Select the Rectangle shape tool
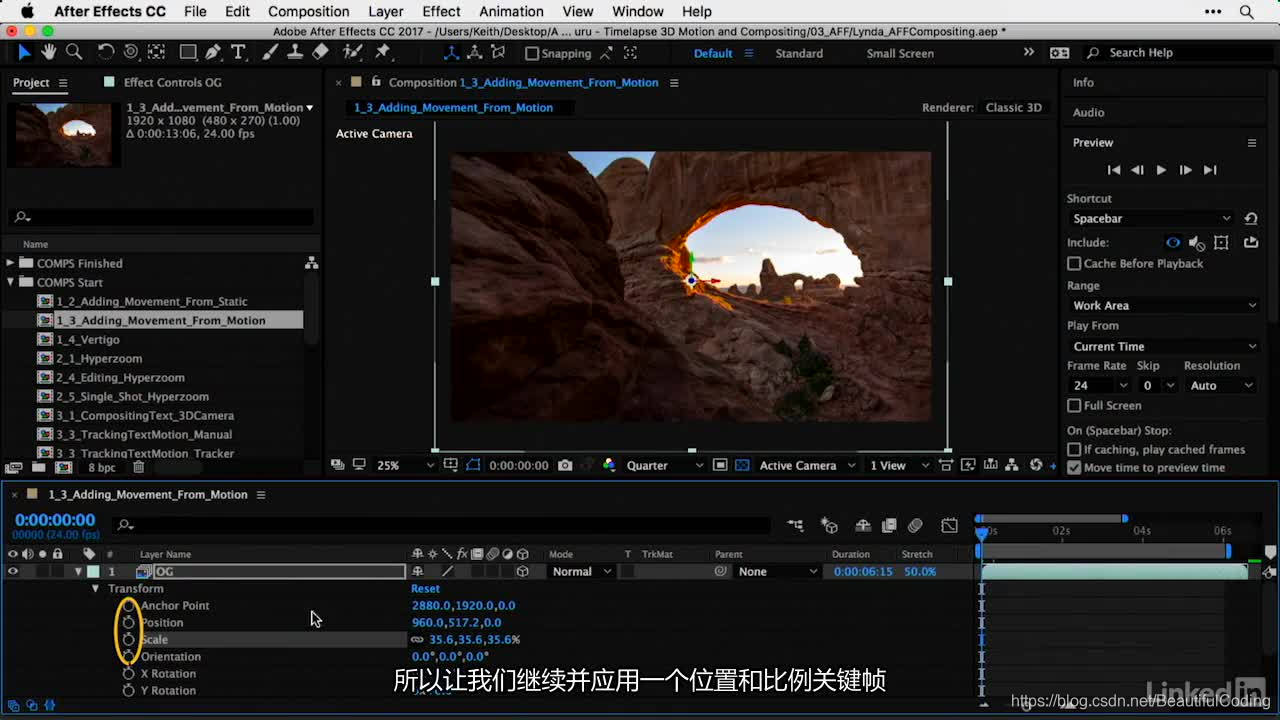This screenshot has width=1280, height=720. pos(188,52)
